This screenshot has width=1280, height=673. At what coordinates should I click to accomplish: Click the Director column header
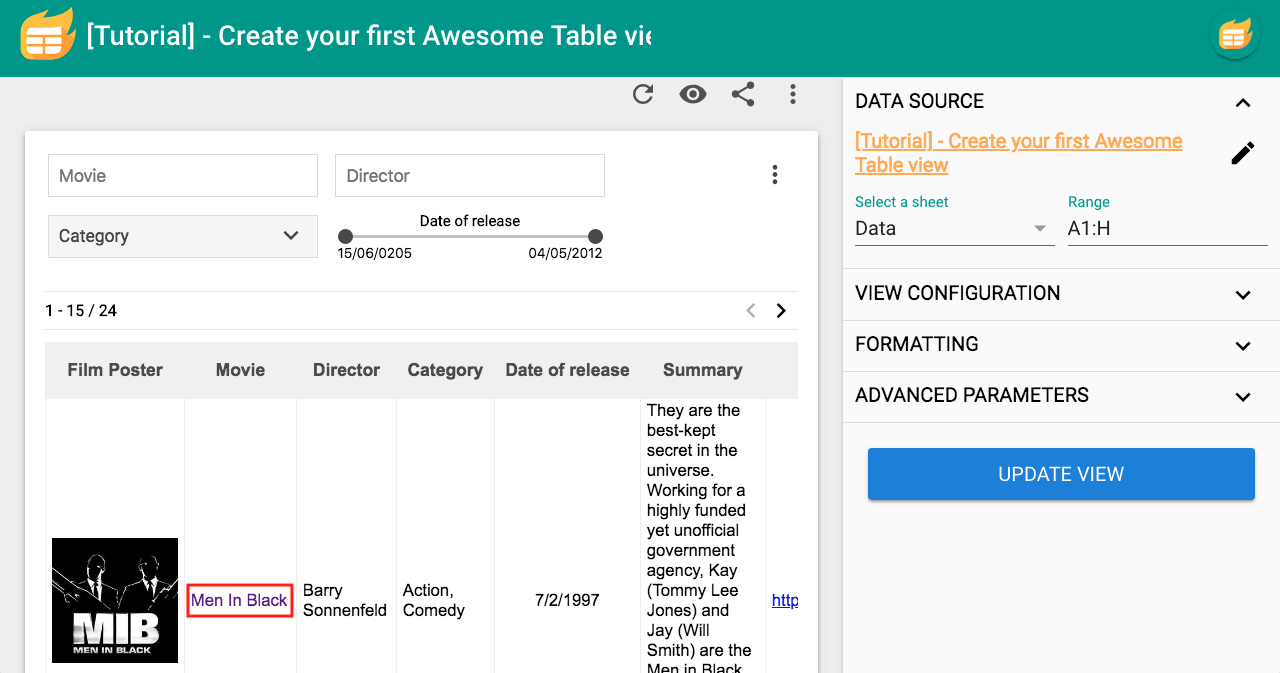tap(346, 370)
